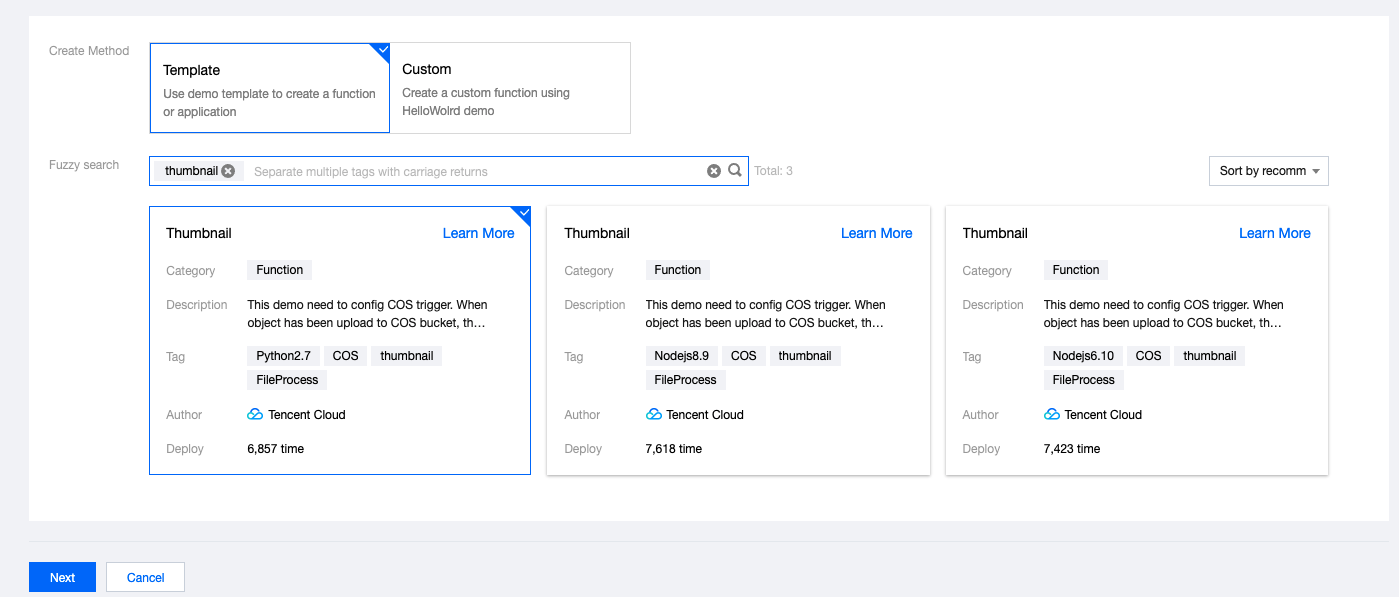Remove the thumbnail search tag
The image size is (1399, 597).
click(x=228, y=171)
